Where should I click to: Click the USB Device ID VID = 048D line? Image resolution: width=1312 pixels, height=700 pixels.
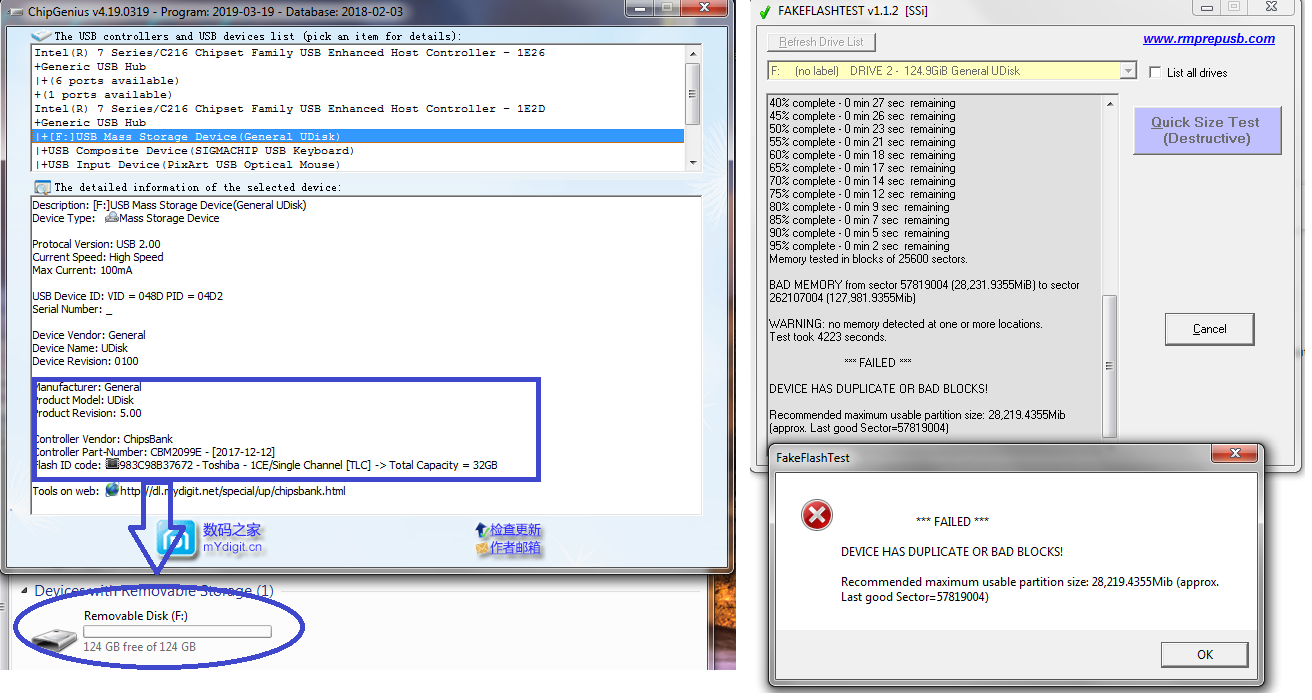(x=127, y=296)
